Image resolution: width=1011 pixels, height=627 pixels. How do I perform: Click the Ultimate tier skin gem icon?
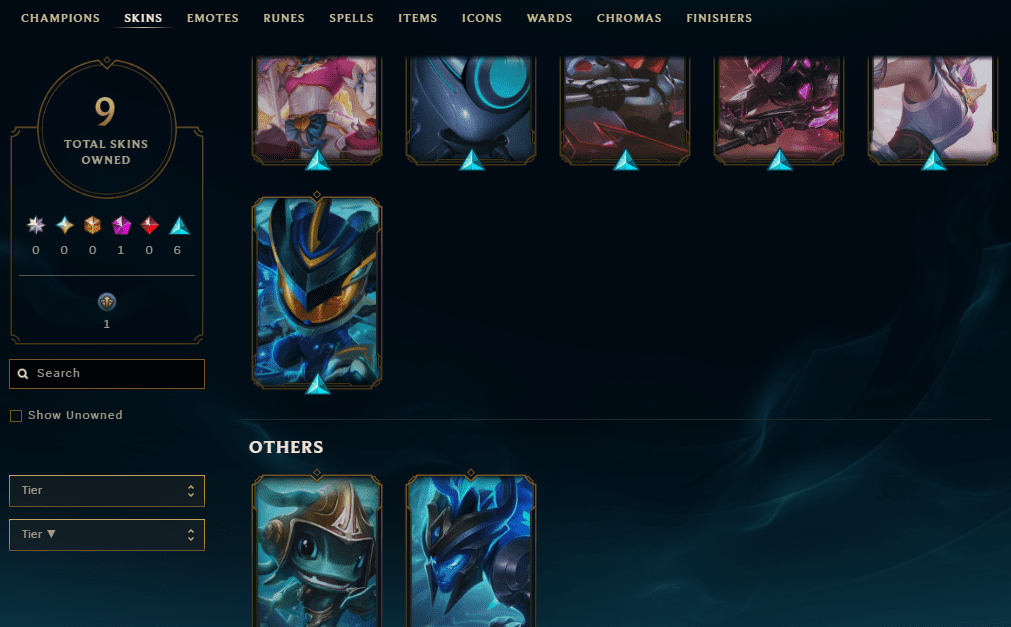point(36,225)
